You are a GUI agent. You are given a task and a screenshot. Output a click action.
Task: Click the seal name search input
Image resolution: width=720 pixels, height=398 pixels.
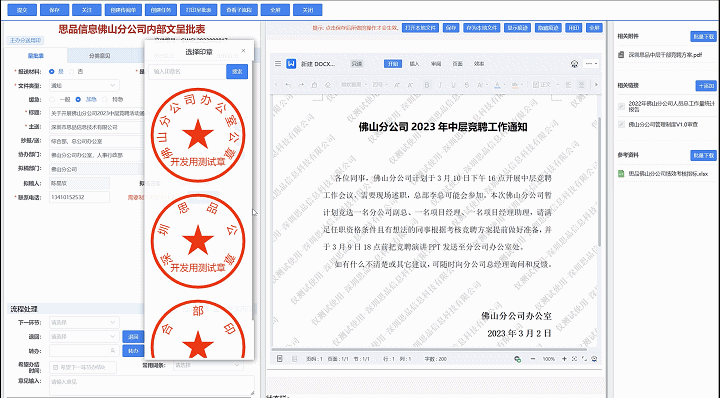coord(187,72)
